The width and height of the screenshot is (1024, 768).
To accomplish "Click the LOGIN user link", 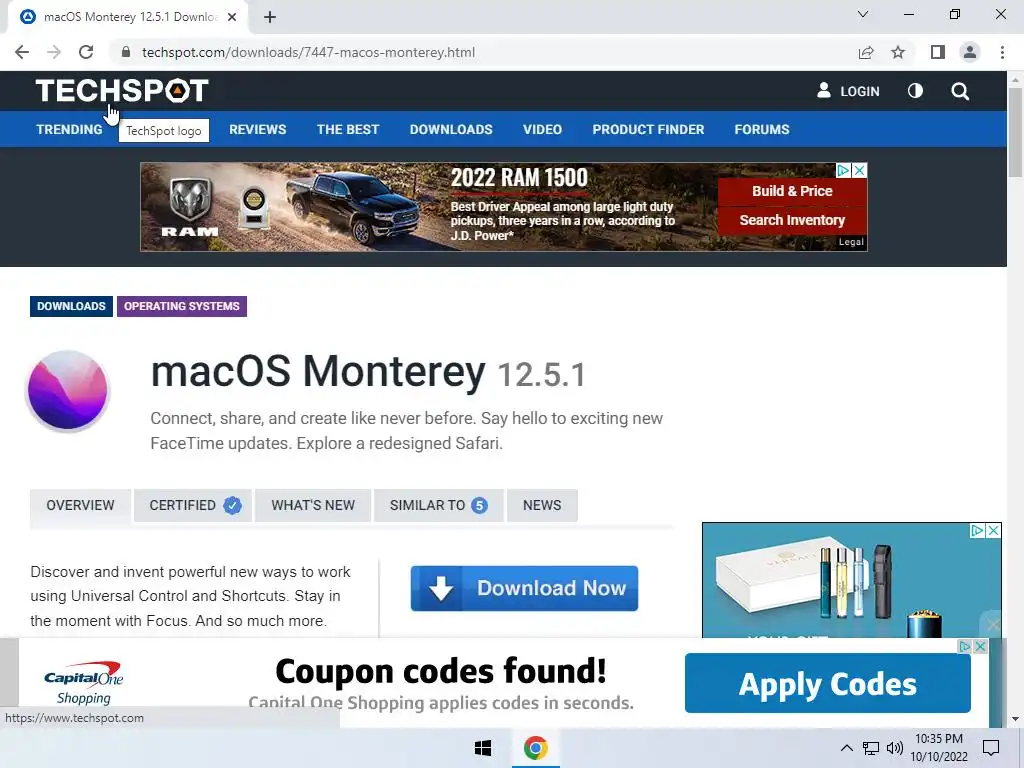I will [x=848, y=91].
